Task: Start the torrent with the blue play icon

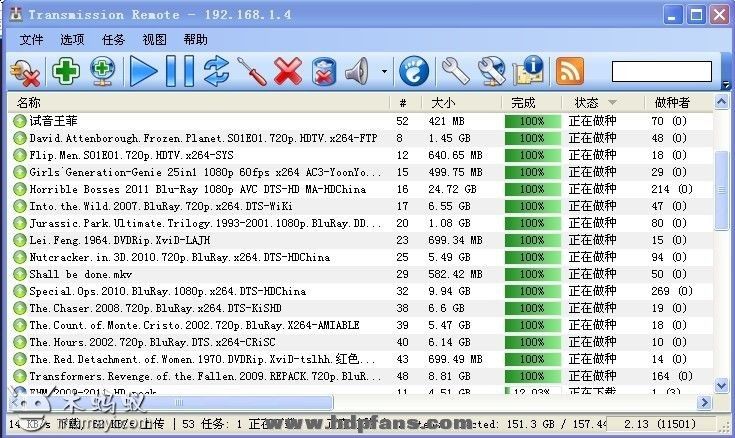Action: [143, 71]
